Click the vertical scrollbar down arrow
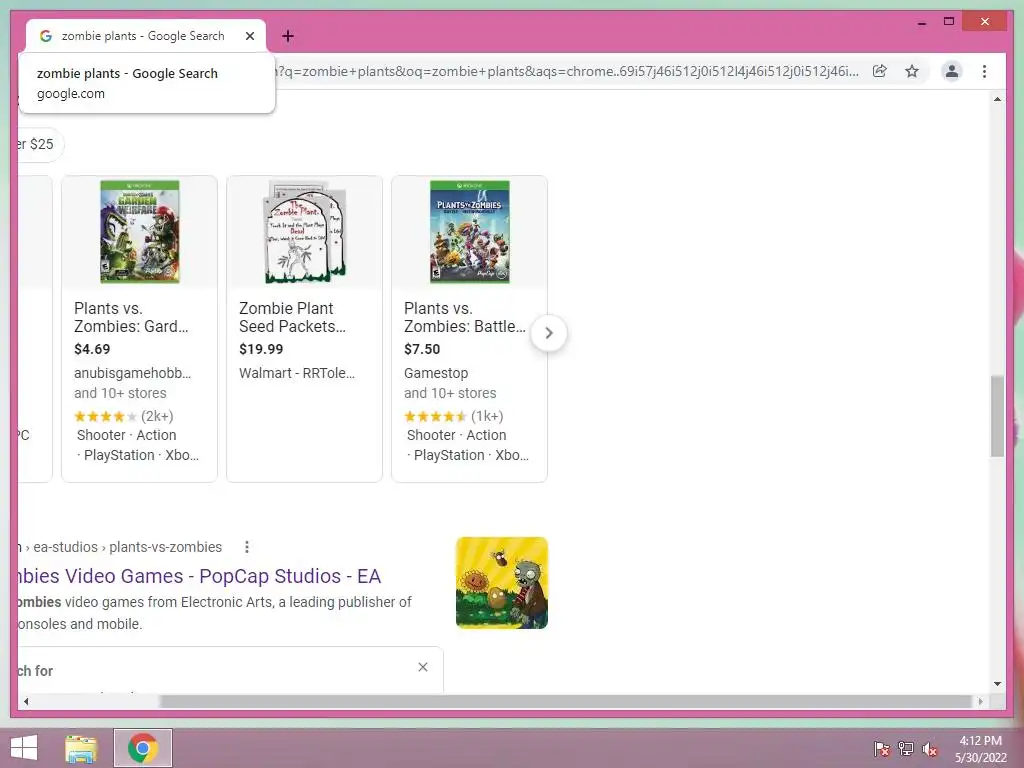This screenshot has width=1024, height=768. click(x=997, y=684)
